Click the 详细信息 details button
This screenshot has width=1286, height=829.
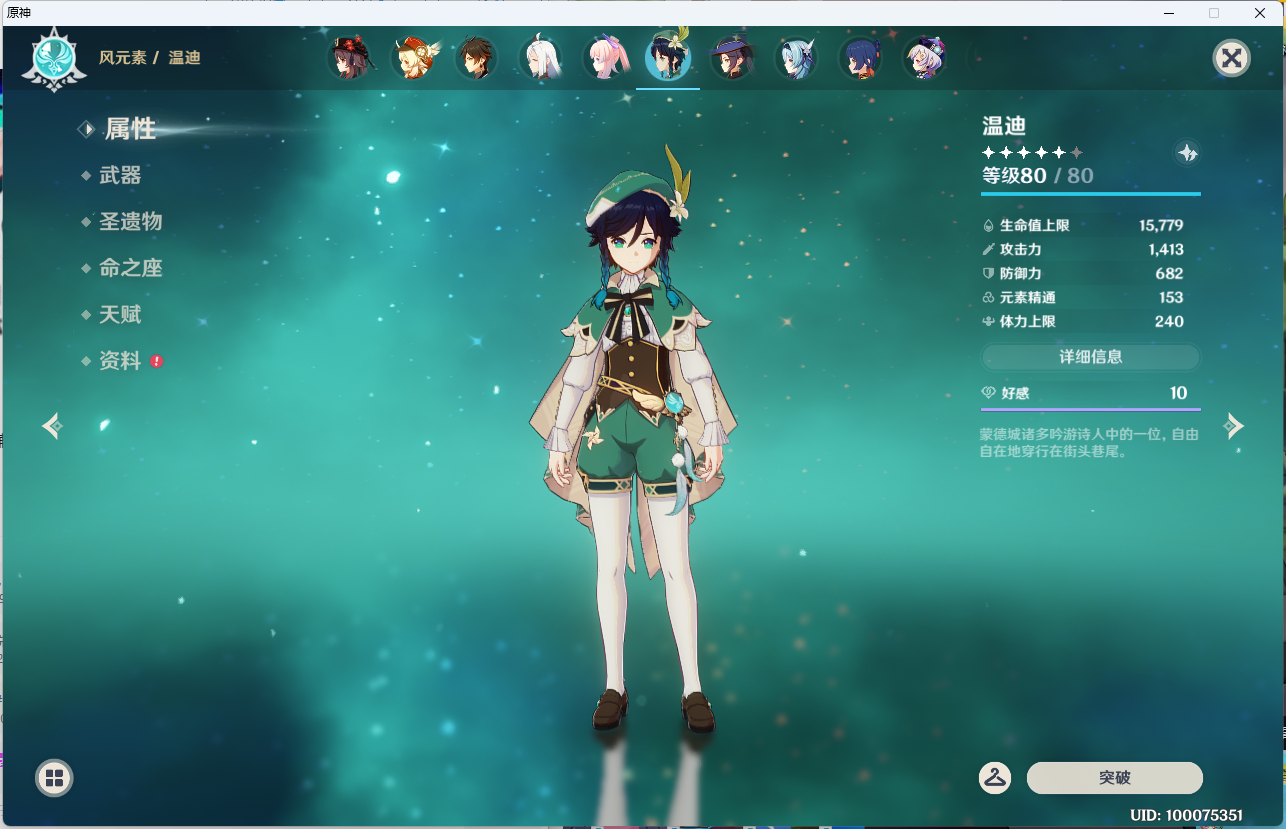(x=1091, y=357)
